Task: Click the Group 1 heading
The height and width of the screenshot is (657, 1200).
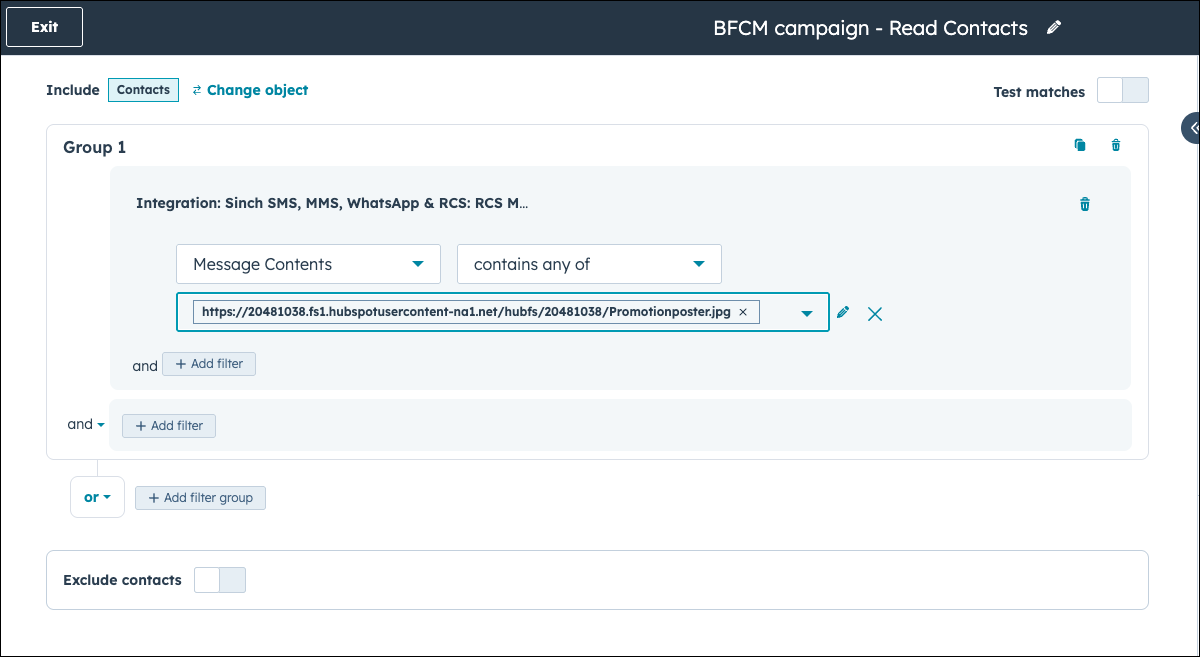Action: pos(95,147)
